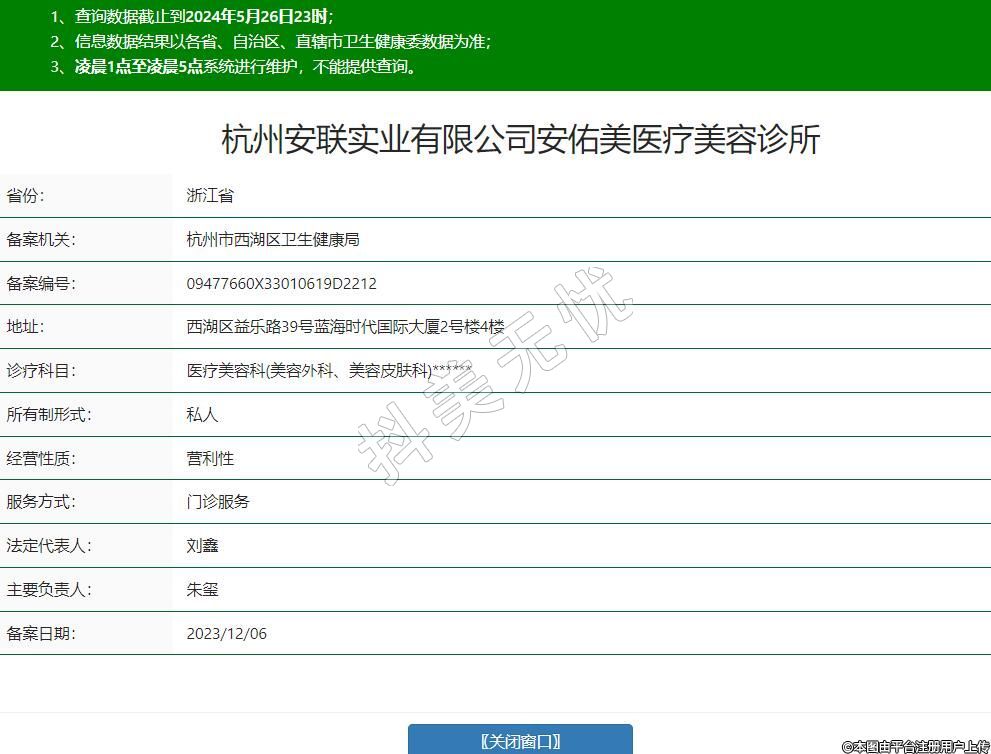Image resolution: width=991 pixels, height=754 pixels.
Task: Click the 所有制形式 value 私人
Action: (202, 415)
